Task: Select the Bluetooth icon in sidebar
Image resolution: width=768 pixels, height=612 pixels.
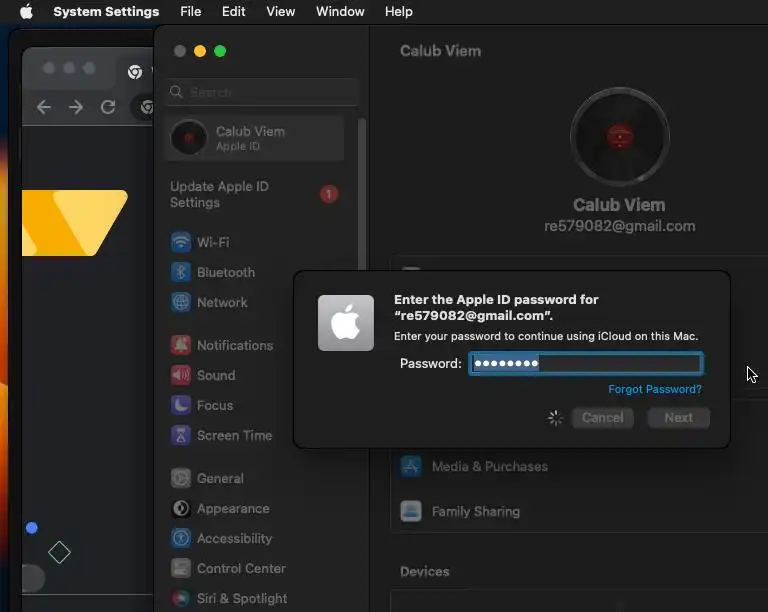Action: [x=181, y=272]
